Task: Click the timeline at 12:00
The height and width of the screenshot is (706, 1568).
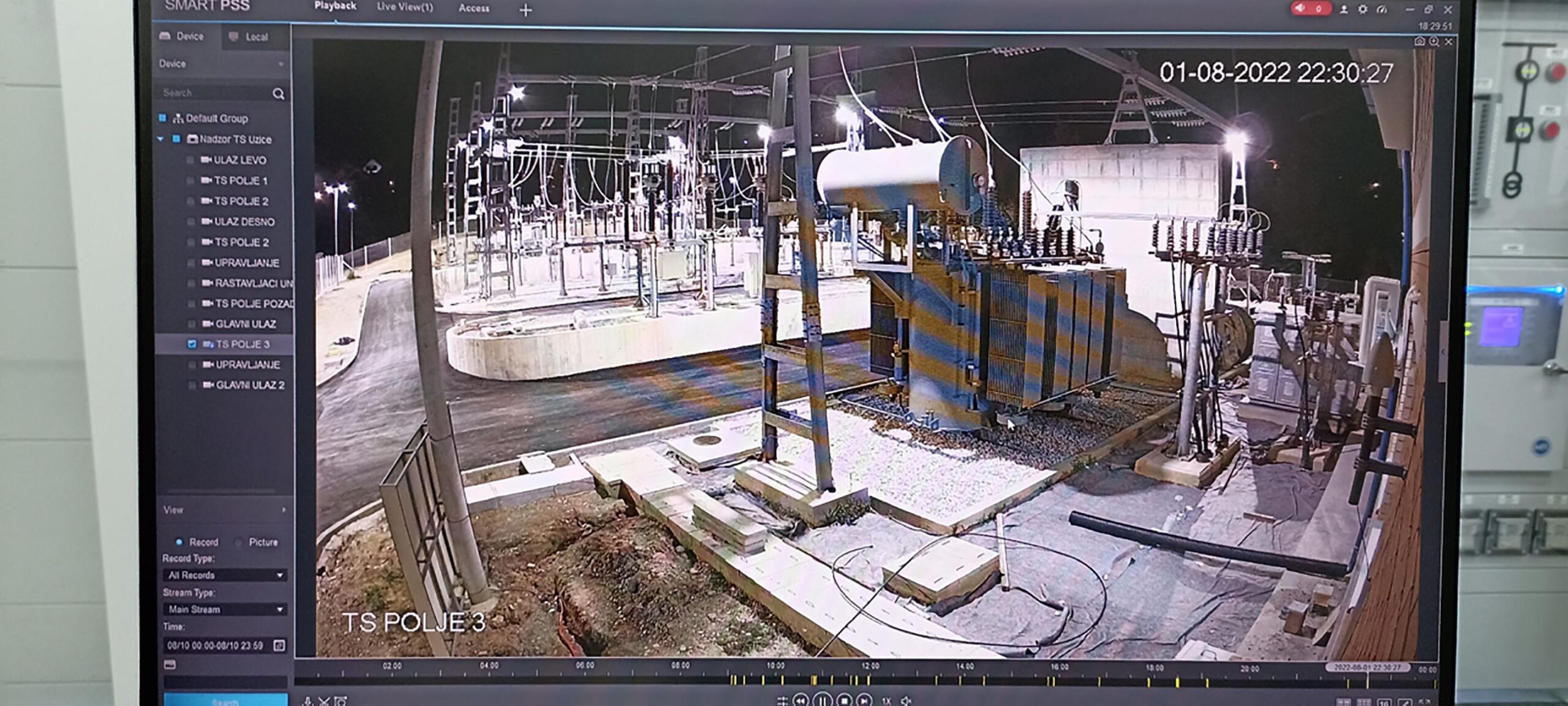Action: pyautogui.click(x=870, y=680)
